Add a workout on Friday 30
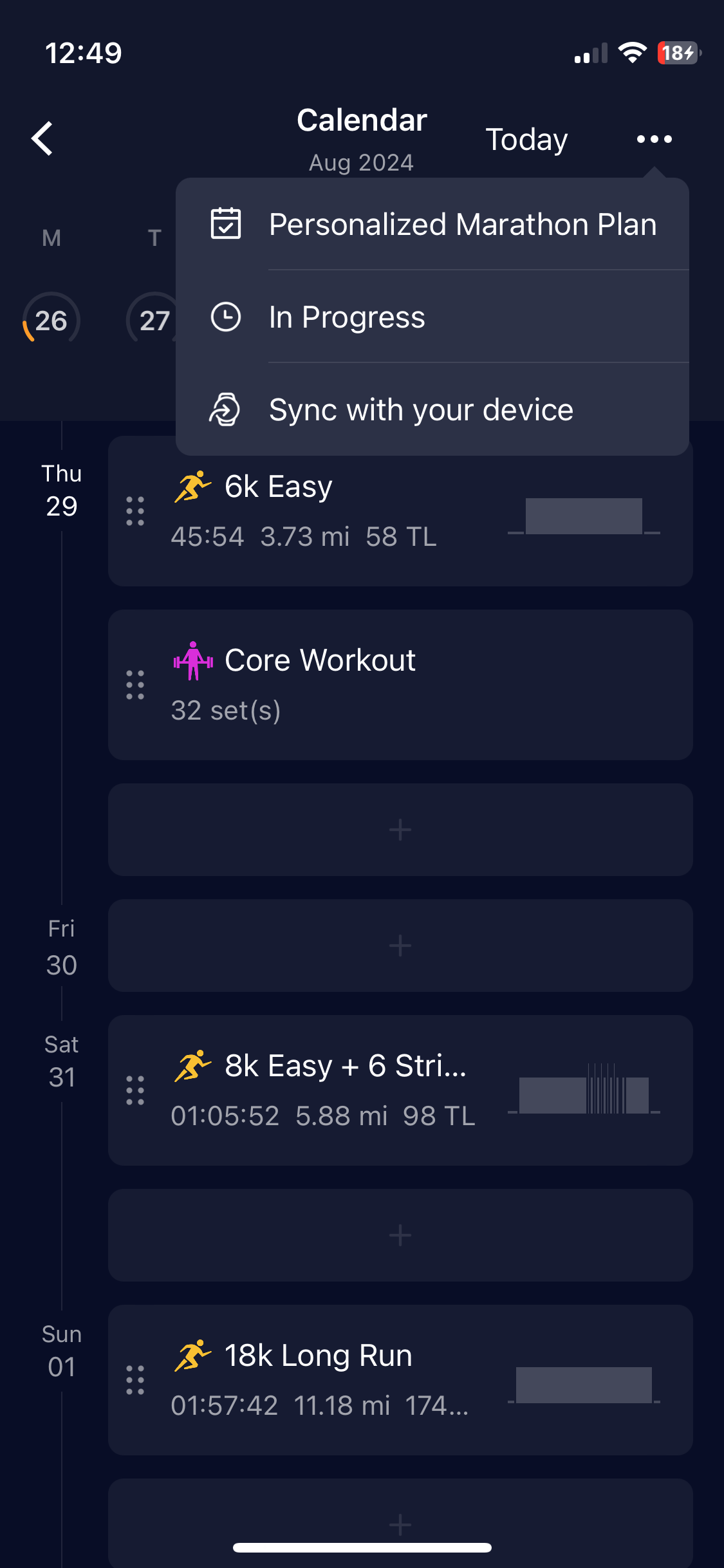The width and height of the screenshot is (724, 1568). click(400, 946)
